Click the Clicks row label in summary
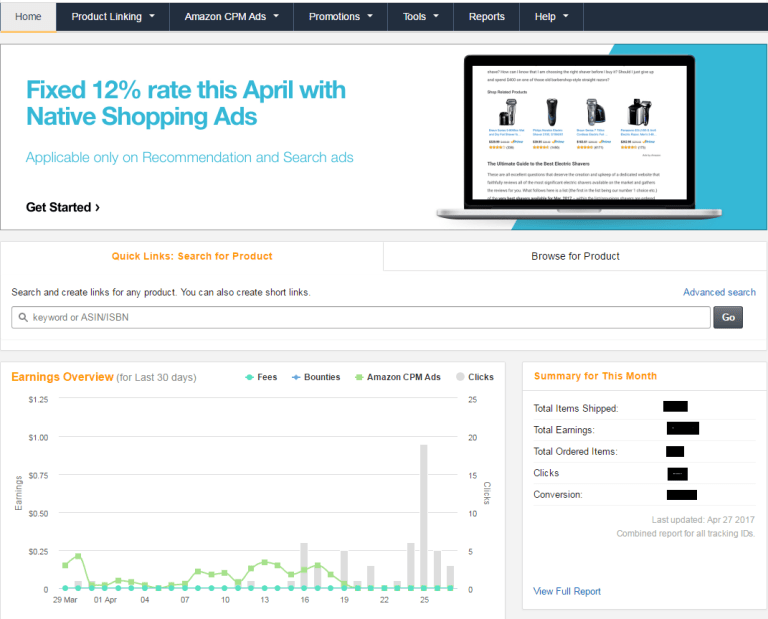The width and height of the screenshot is (768, 619). coord(546,473)
